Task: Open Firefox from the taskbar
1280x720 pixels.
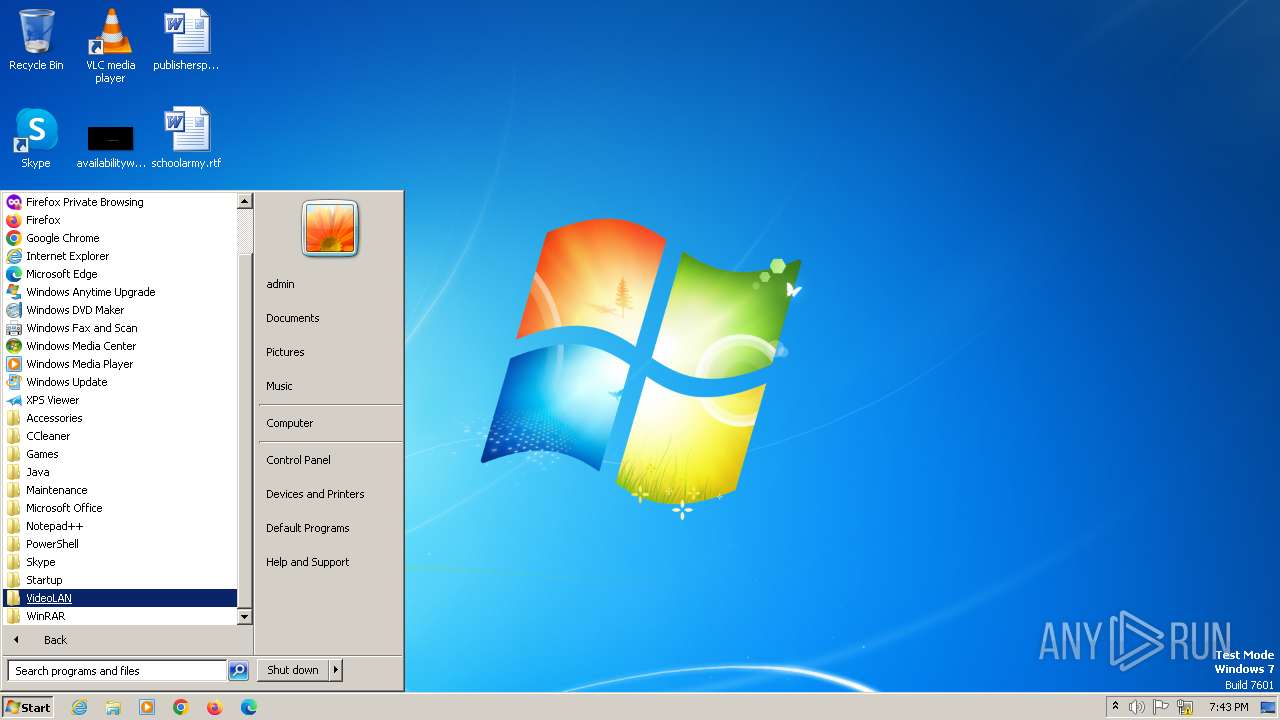Action: click(x=215, y=707)
